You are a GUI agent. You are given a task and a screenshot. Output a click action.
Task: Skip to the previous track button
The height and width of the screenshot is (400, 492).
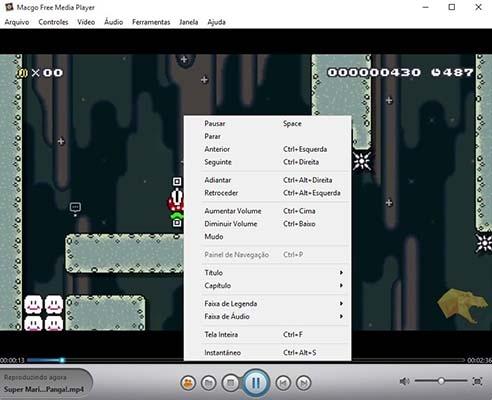[x=283, y=383]
